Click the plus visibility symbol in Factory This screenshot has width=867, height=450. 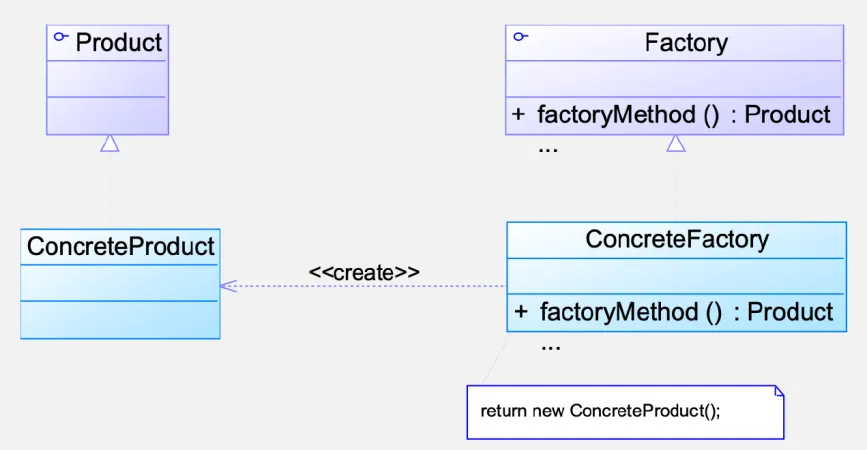coord(518,114)
